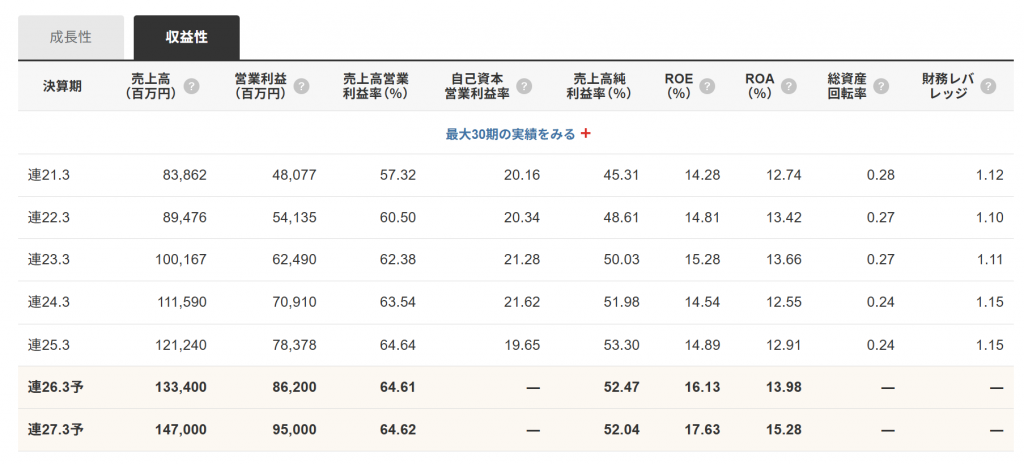Click the 連25.3 row label

click(x=49, y=344)
